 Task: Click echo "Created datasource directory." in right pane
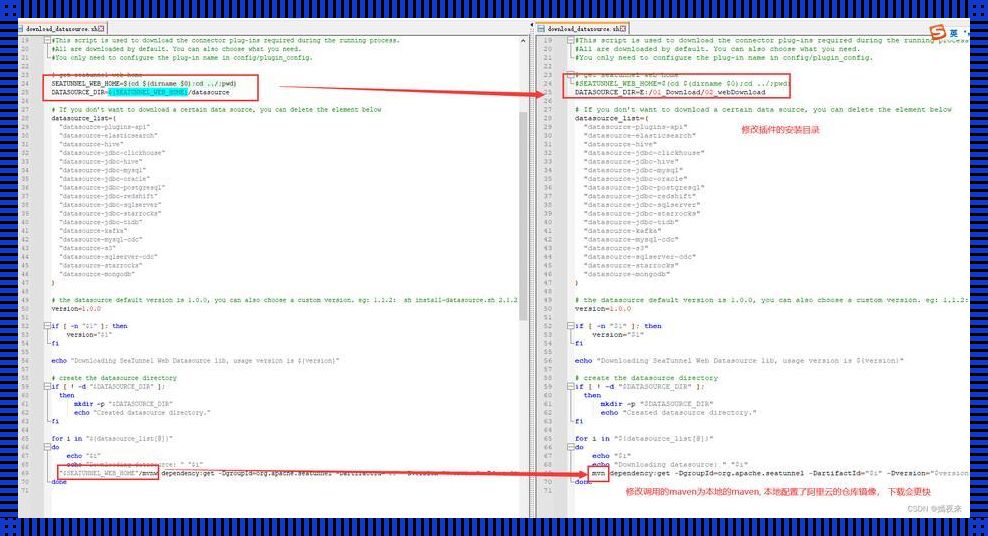point(679,413)
